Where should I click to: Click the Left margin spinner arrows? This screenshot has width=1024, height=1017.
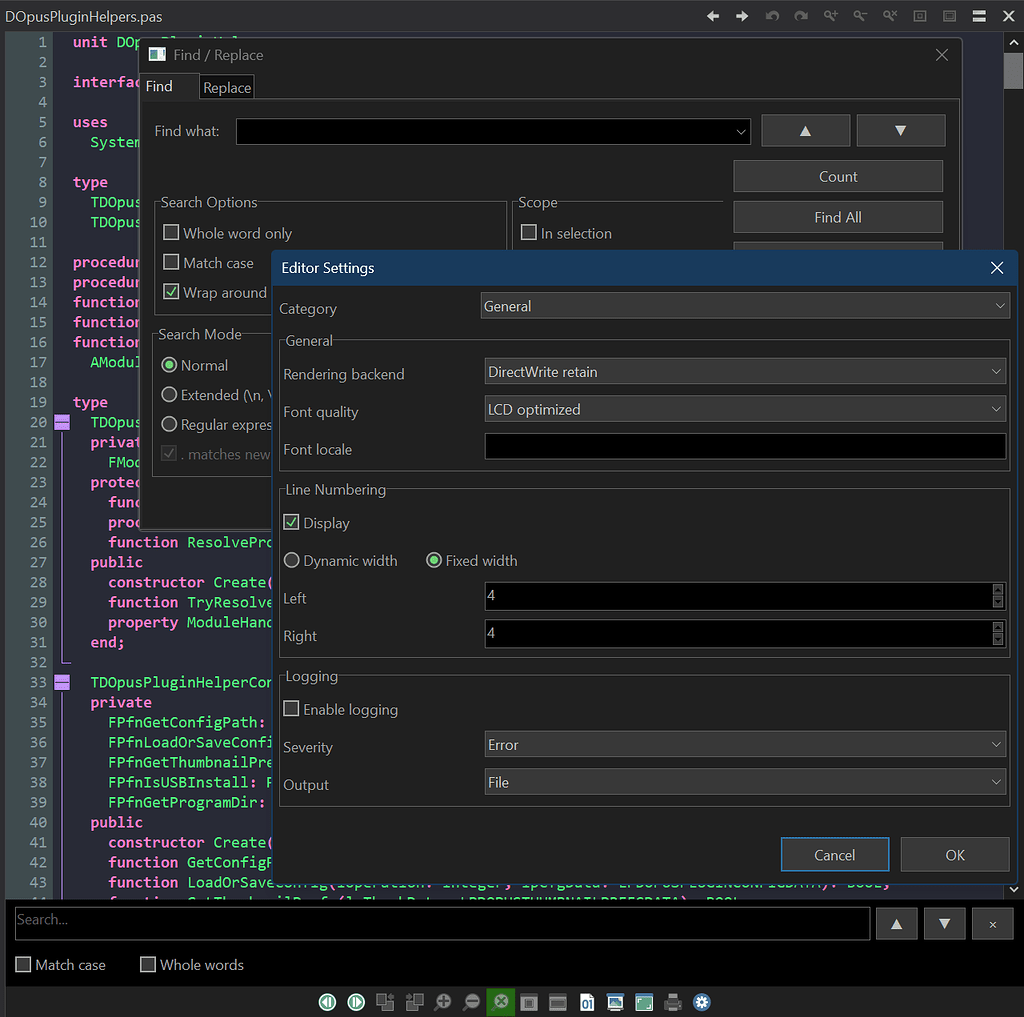point(998,596)
